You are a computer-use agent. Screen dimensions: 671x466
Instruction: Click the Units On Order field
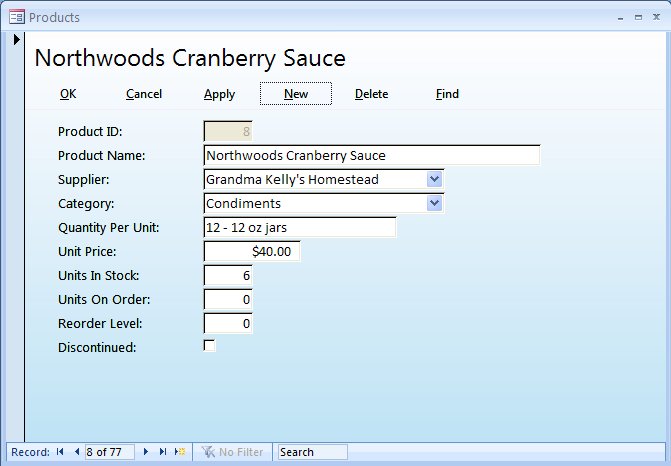[x=228, y=299]
